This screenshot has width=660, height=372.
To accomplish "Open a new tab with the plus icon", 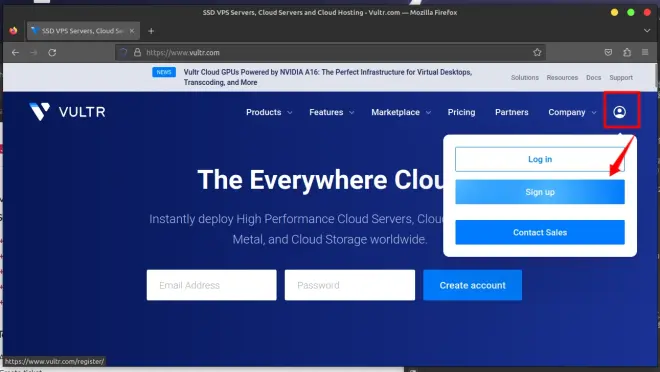I will pyautogui.click(x=151, y=31).
